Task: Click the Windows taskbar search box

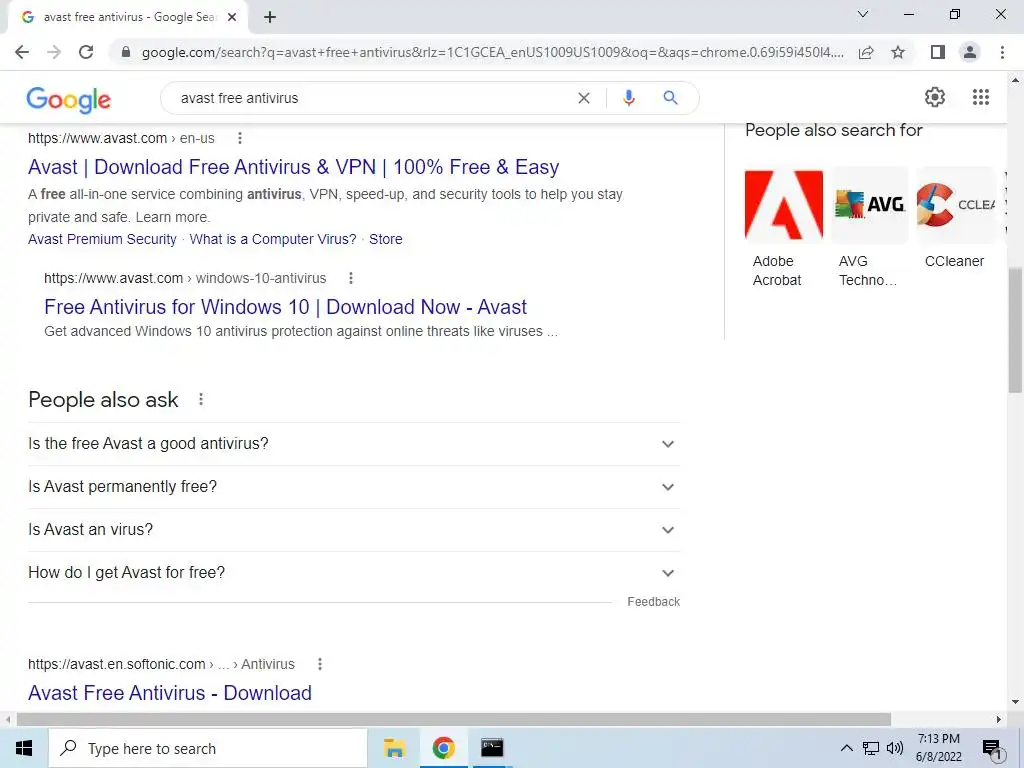Action: point(208,748)
